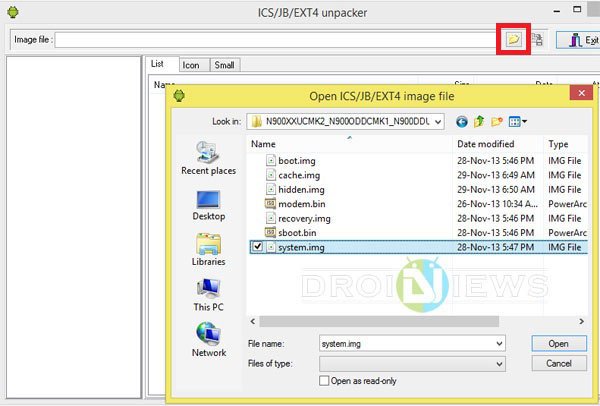Click the Image file path input field
This screenshot has height=406, width=600.
pos(275,40)
